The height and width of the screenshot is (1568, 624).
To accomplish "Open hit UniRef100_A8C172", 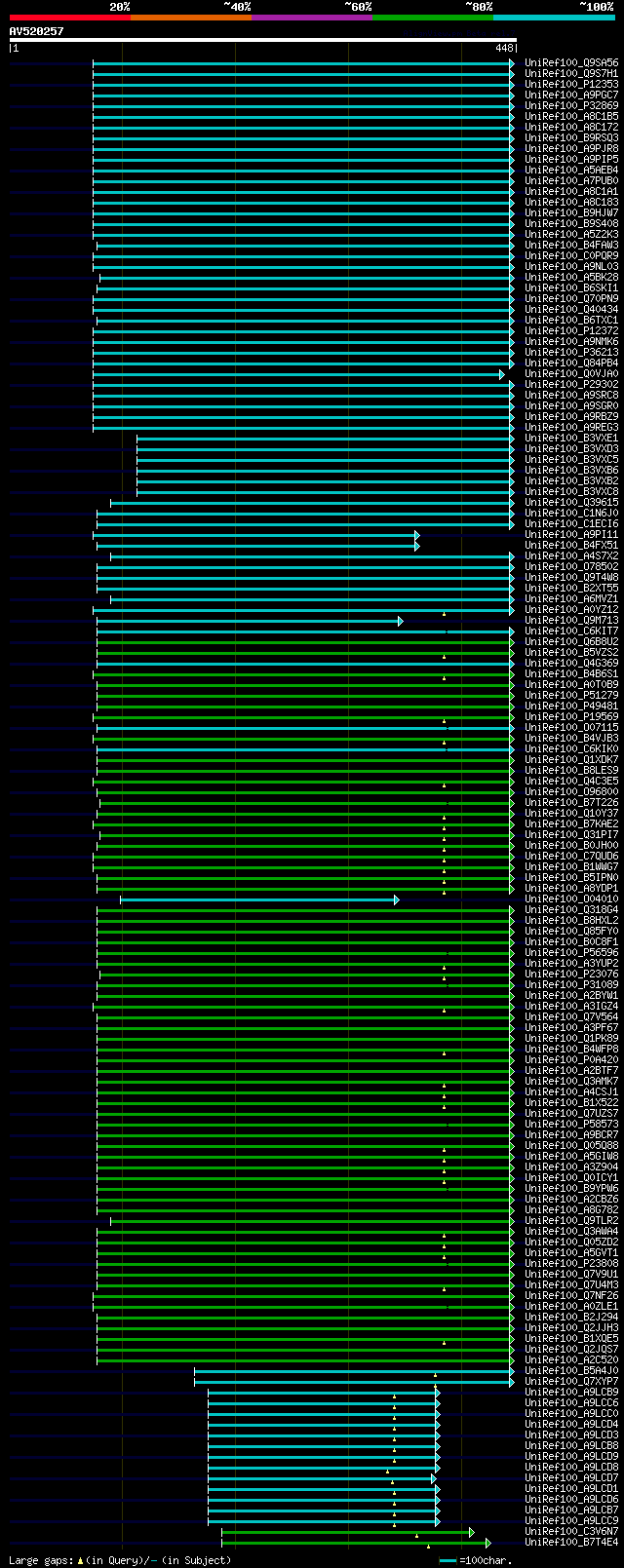I will coord(571,127).
